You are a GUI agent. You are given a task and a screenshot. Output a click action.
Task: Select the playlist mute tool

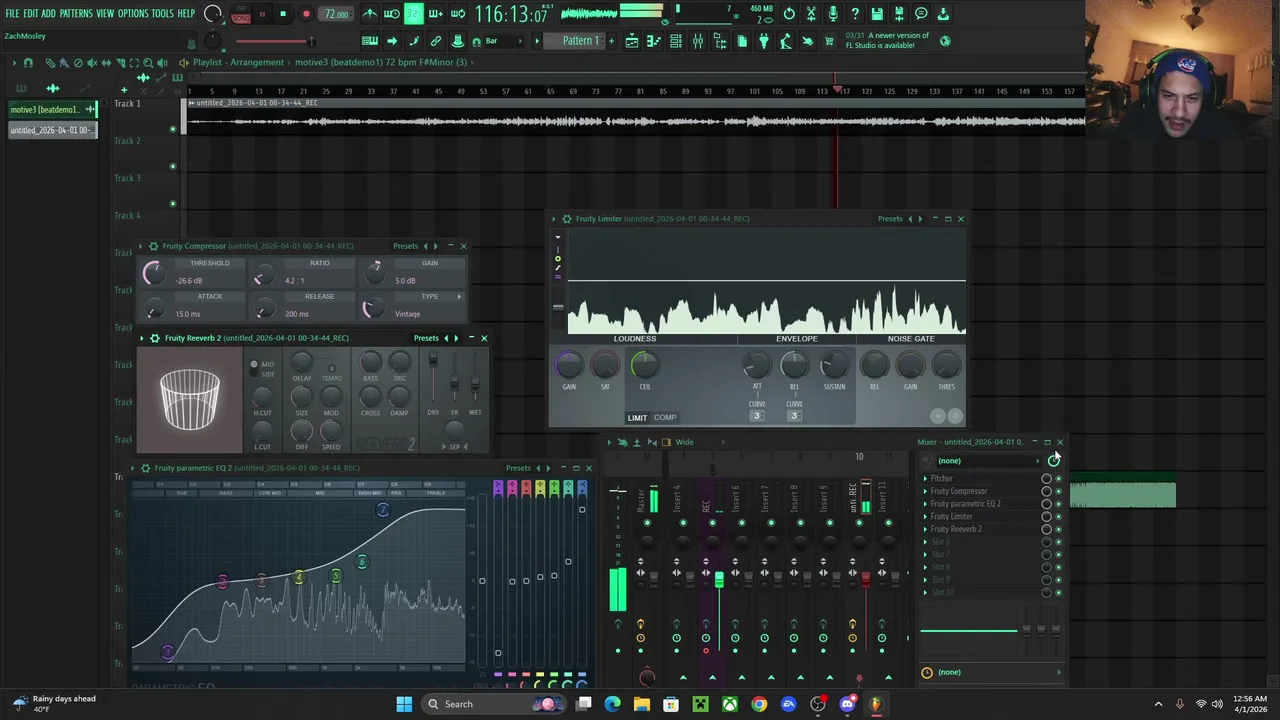point(92,62)
